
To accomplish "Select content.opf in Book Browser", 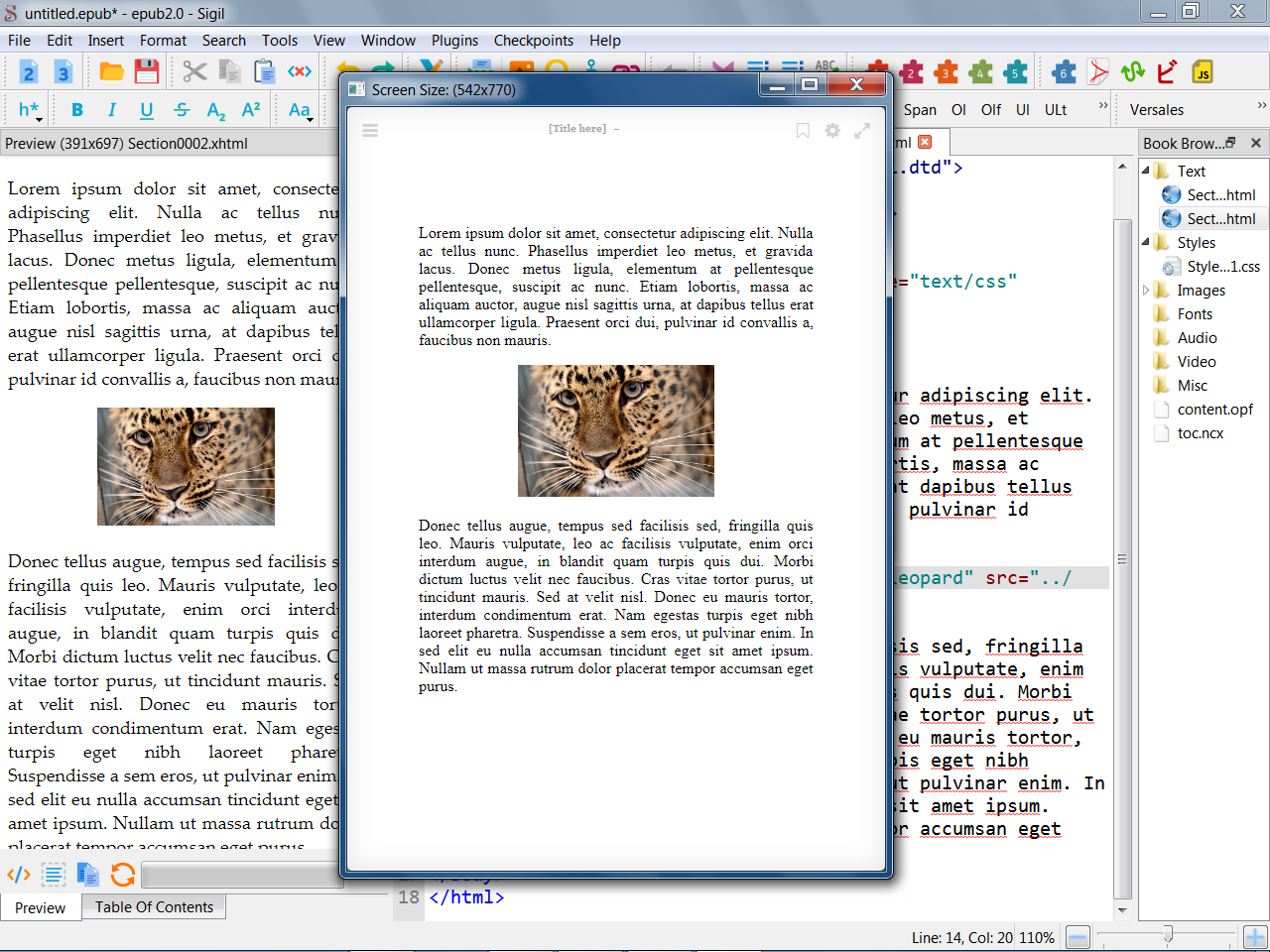I will [1214, 410].
